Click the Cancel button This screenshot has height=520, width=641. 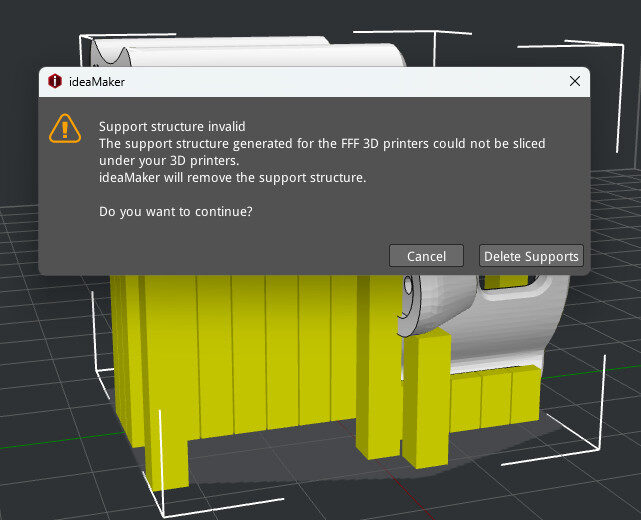point(426,256)
